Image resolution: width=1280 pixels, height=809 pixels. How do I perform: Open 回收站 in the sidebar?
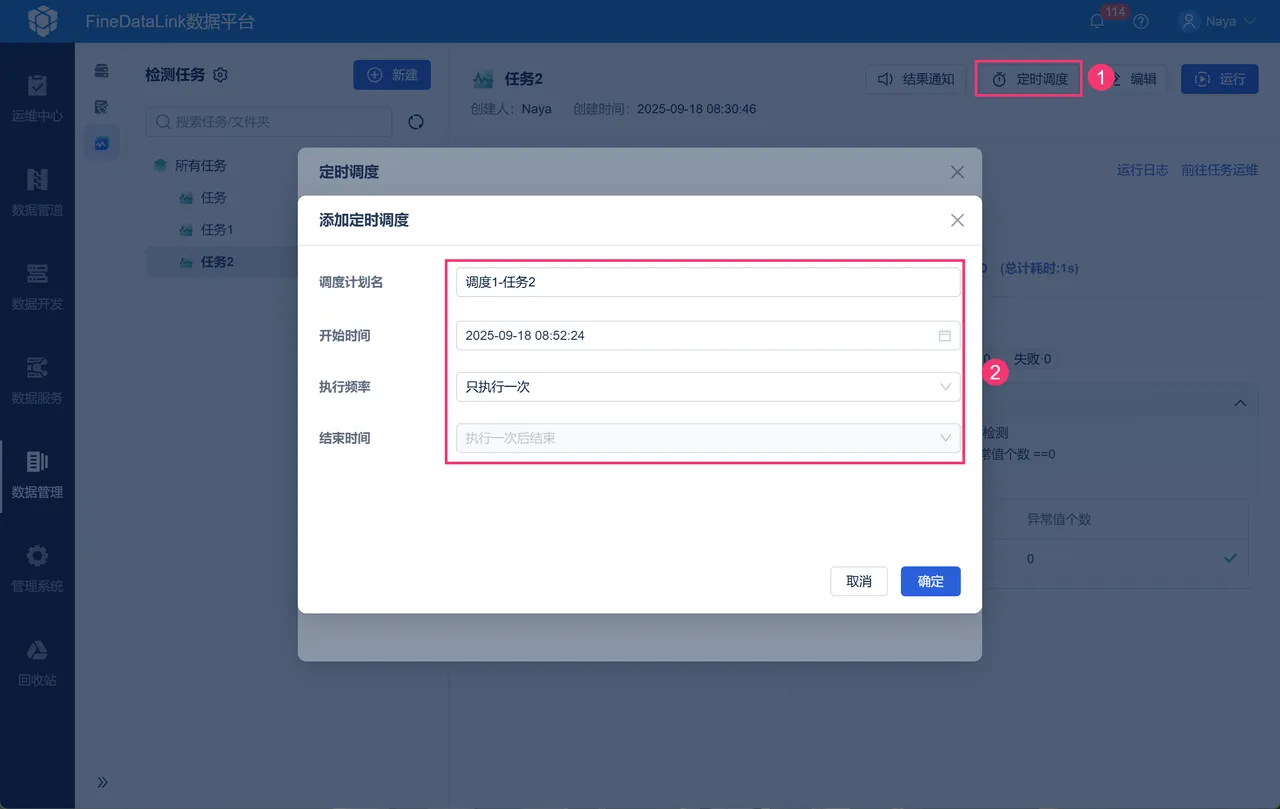[37, 662]
